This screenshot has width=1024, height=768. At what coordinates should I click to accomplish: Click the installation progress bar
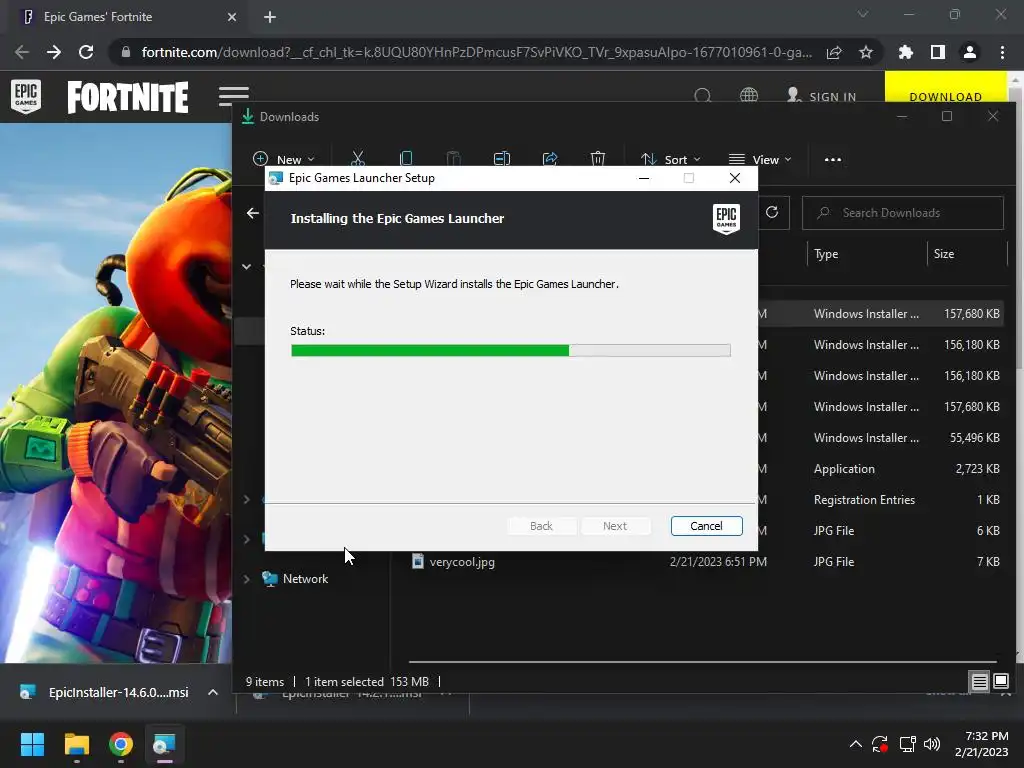511,351
